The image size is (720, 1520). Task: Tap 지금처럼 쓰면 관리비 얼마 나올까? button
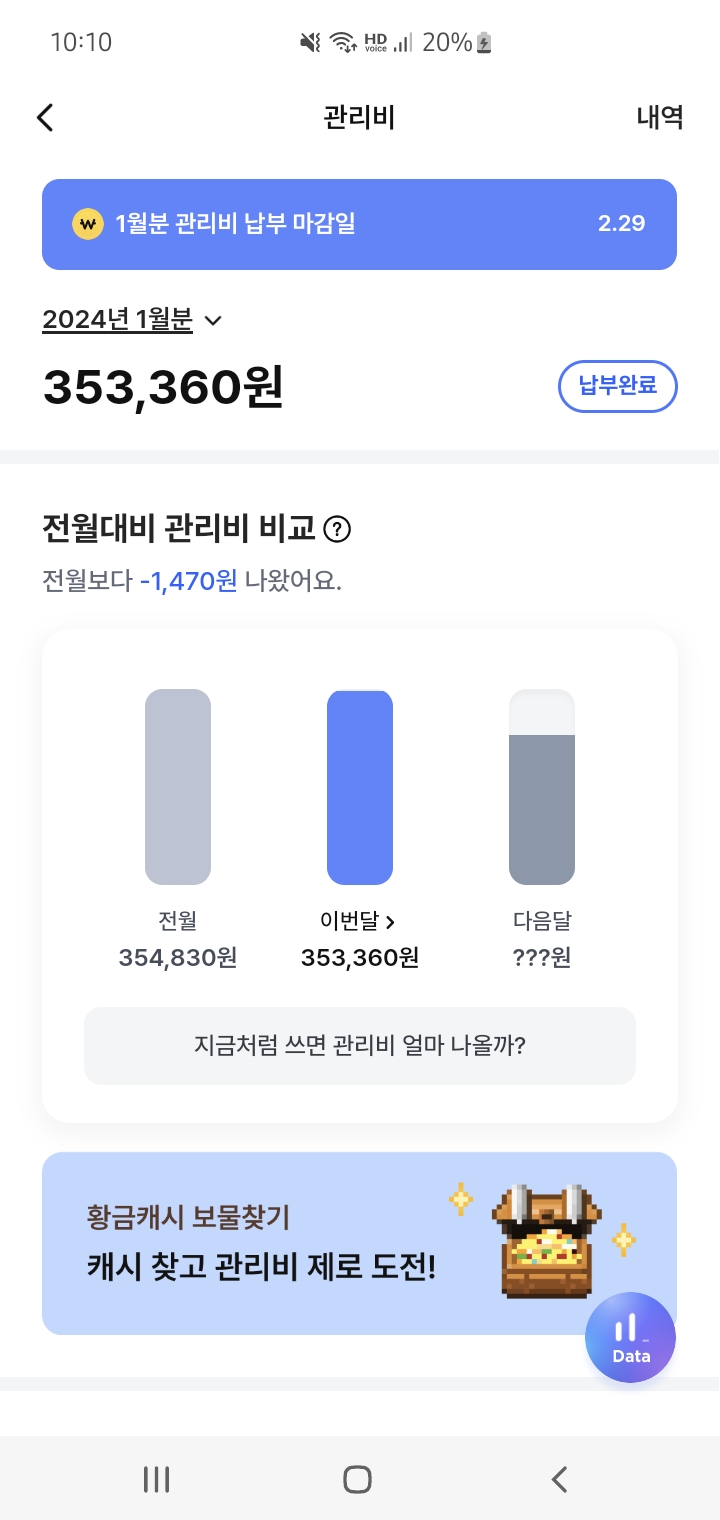pos(360,1046)
